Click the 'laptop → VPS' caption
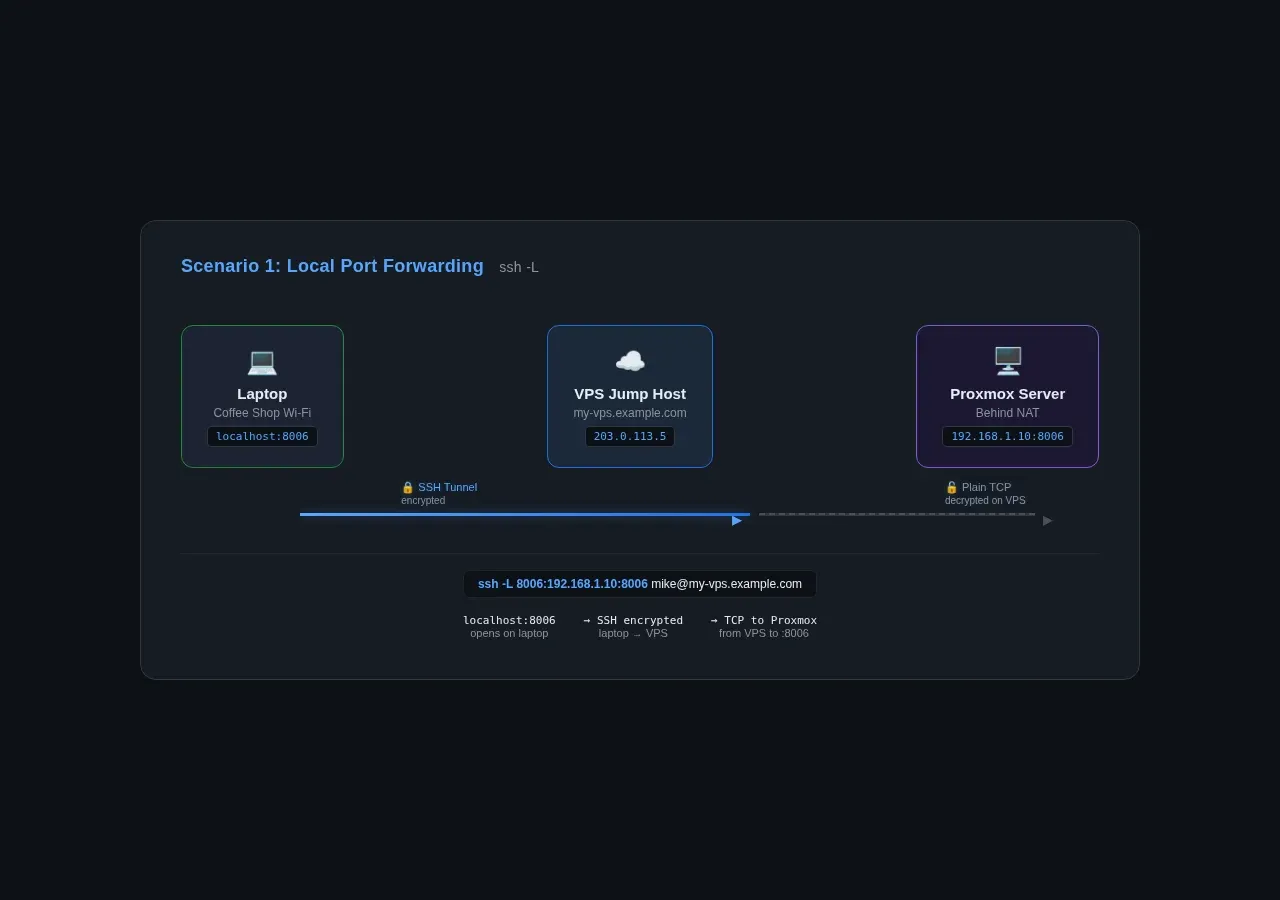 pos(633,633)
